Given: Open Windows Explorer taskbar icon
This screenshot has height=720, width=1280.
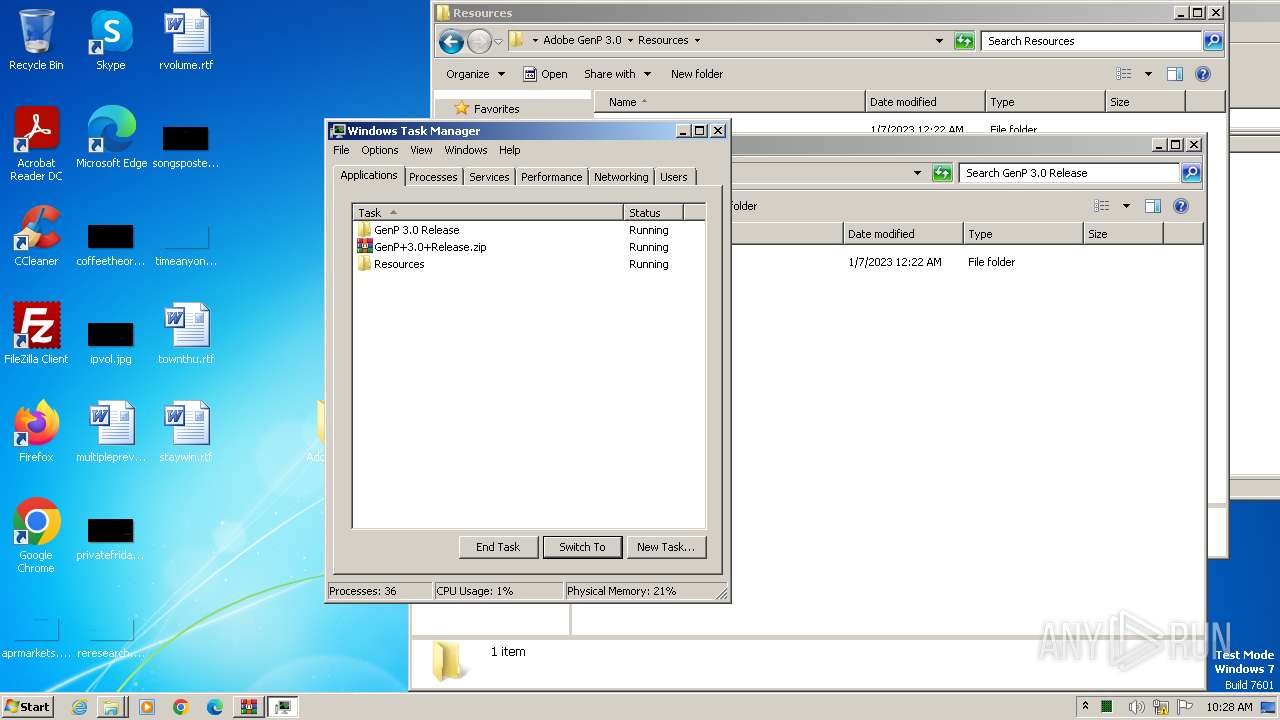Looking at the screenshot, I should [x=111, y=707].
